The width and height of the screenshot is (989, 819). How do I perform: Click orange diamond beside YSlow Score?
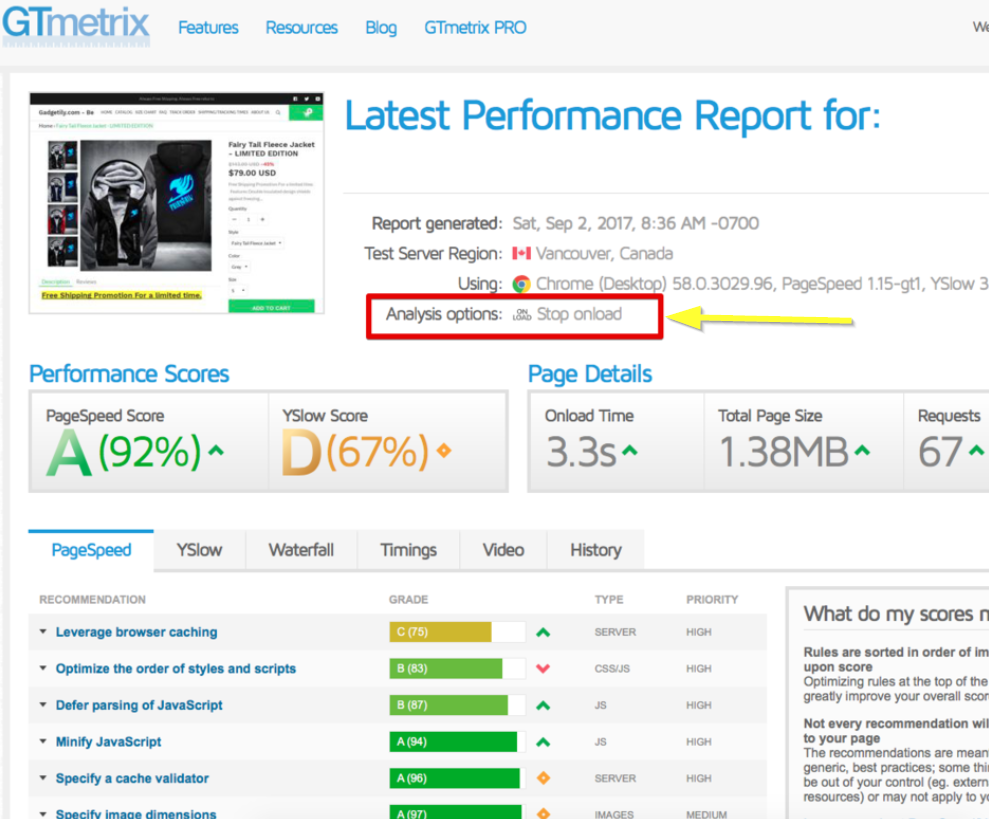point(444,451)
